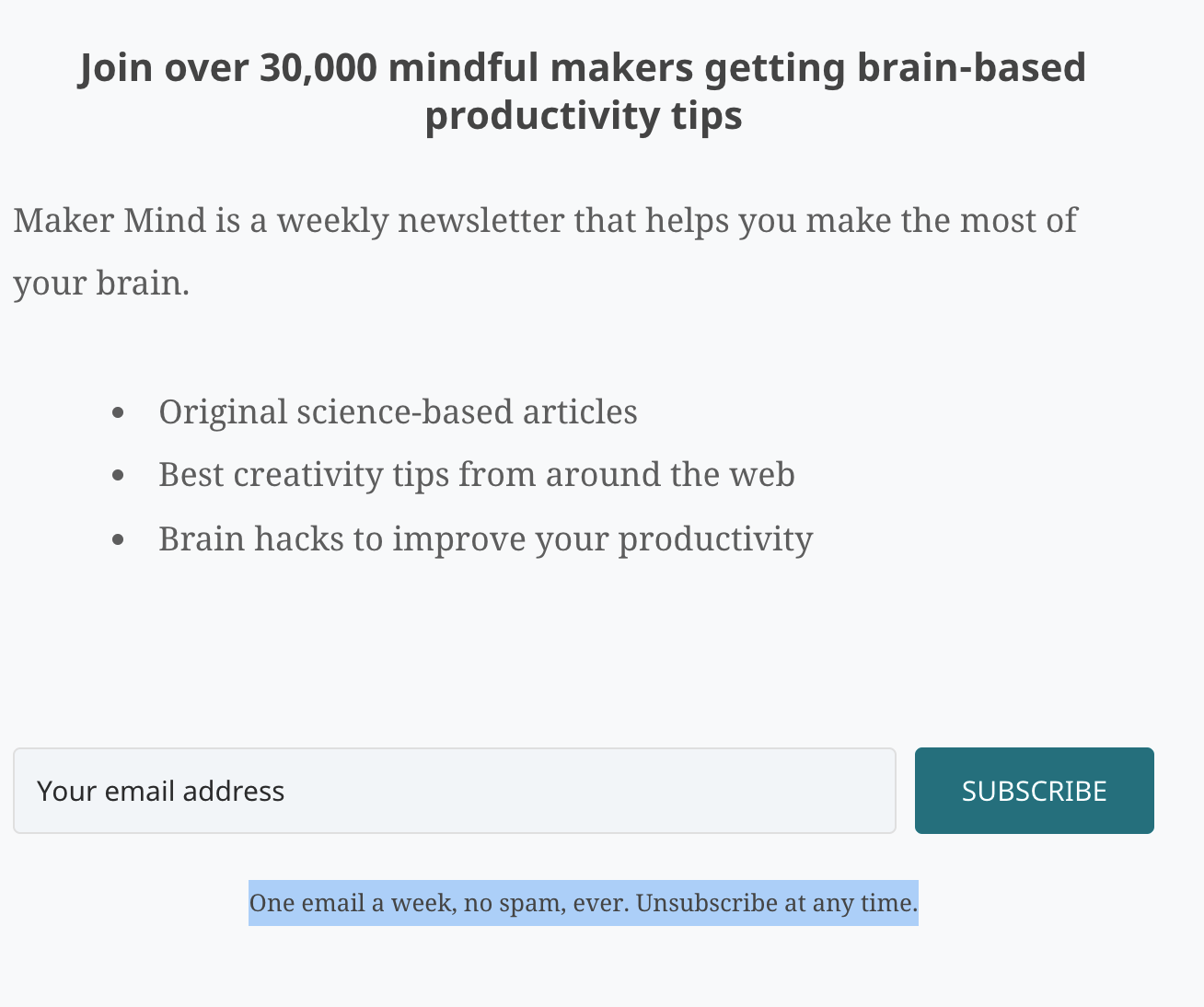The height and width of the screenshot is (1007, 1204).
Task: Click the "productivity tips" line of the heading
Action: (x=583, y=116)
